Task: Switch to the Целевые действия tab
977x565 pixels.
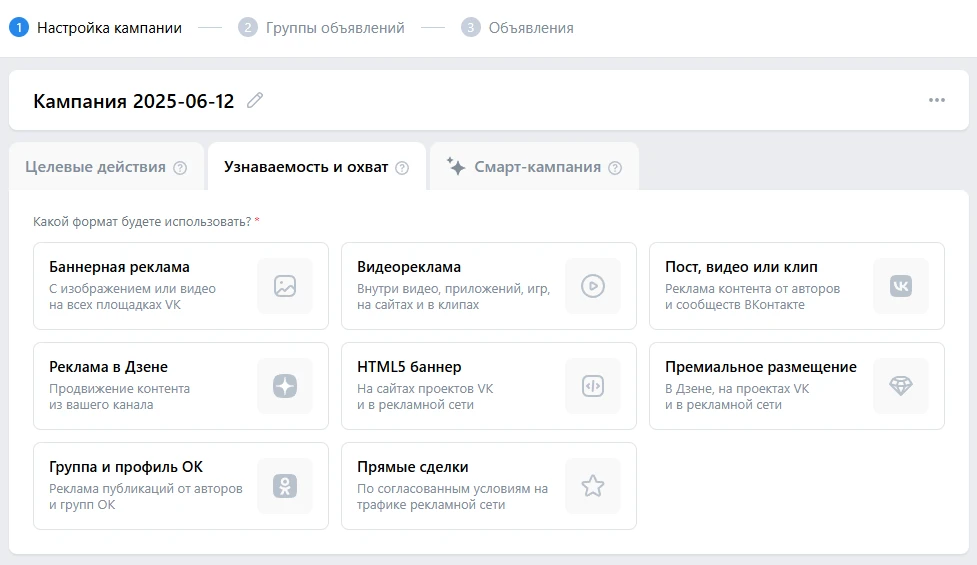Action: (95, 167)
